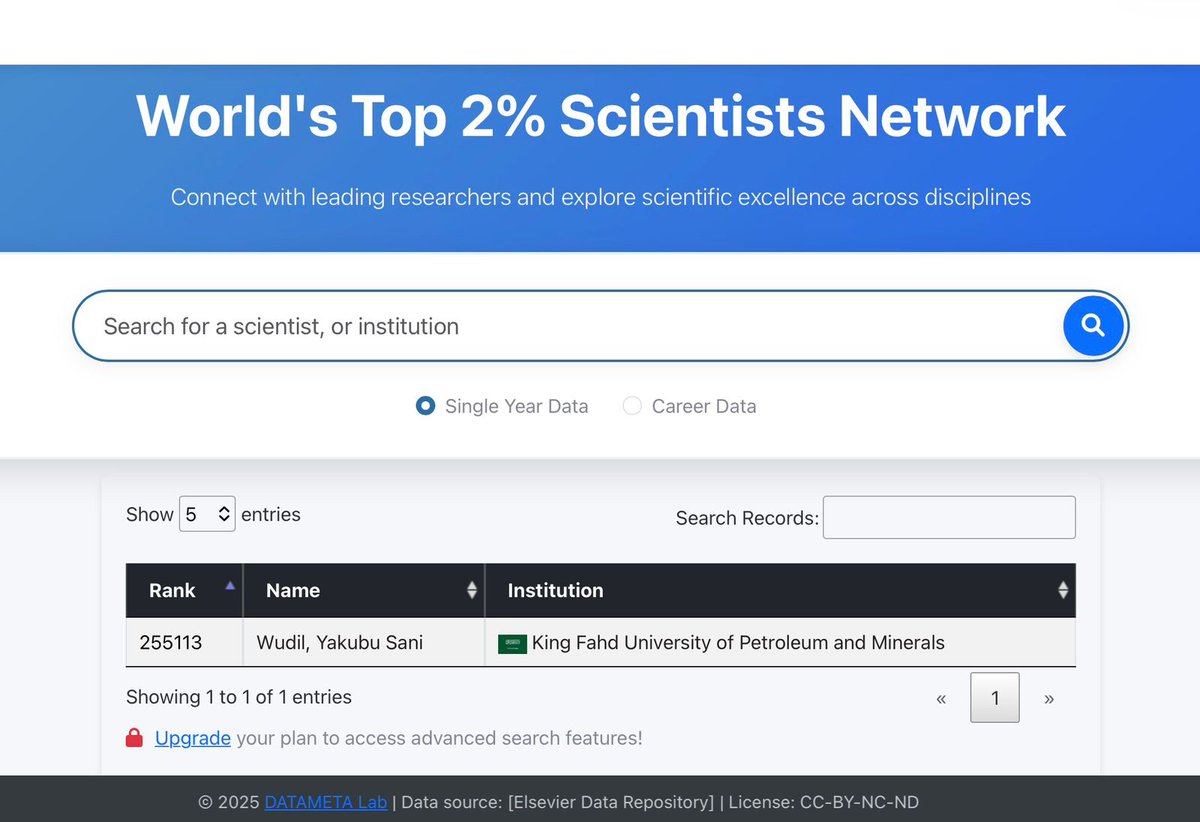Select the Career Data option
Image resolution: width=1200 pixels, height=822 pixels.
click(x=632, y=406)
